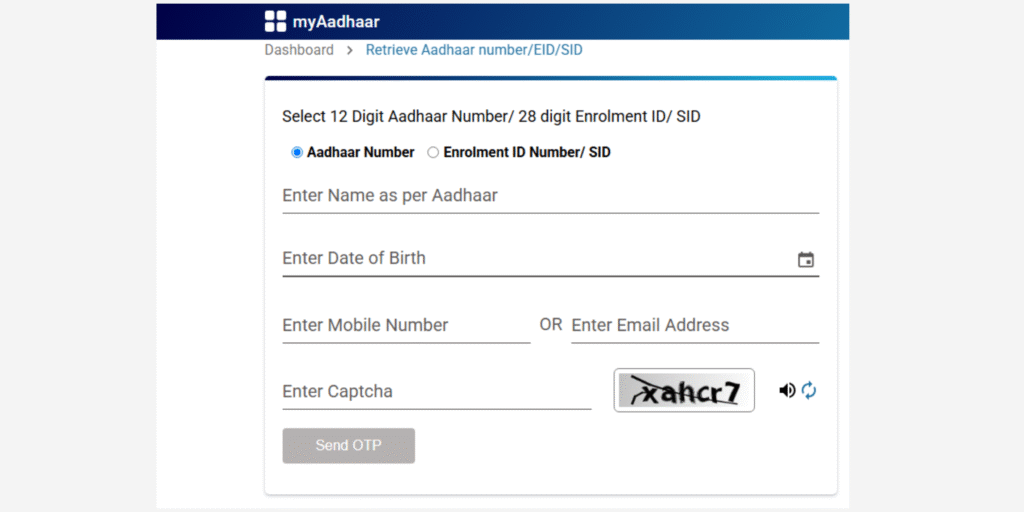The image size is (1024, 512).
Task: Choose the Enrolment ID Number/ SID radio circle
Action: click(x=433, y=153)
